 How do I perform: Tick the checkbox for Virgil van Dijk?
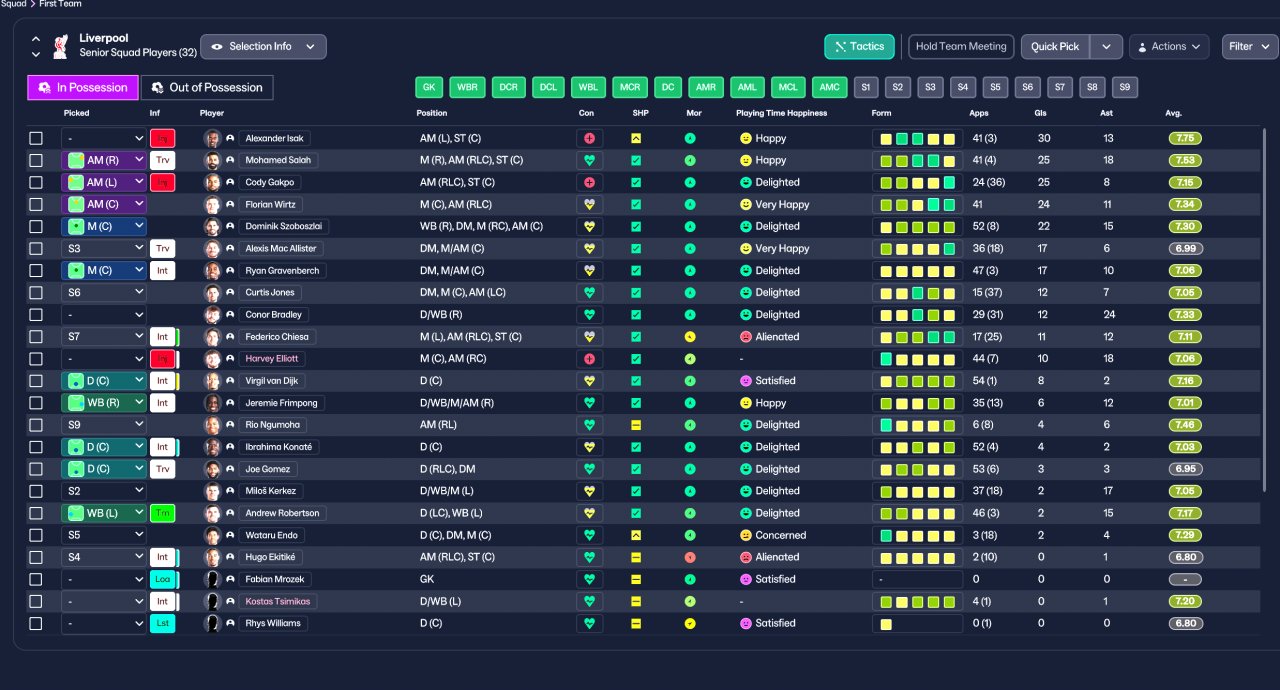point(36,381)
